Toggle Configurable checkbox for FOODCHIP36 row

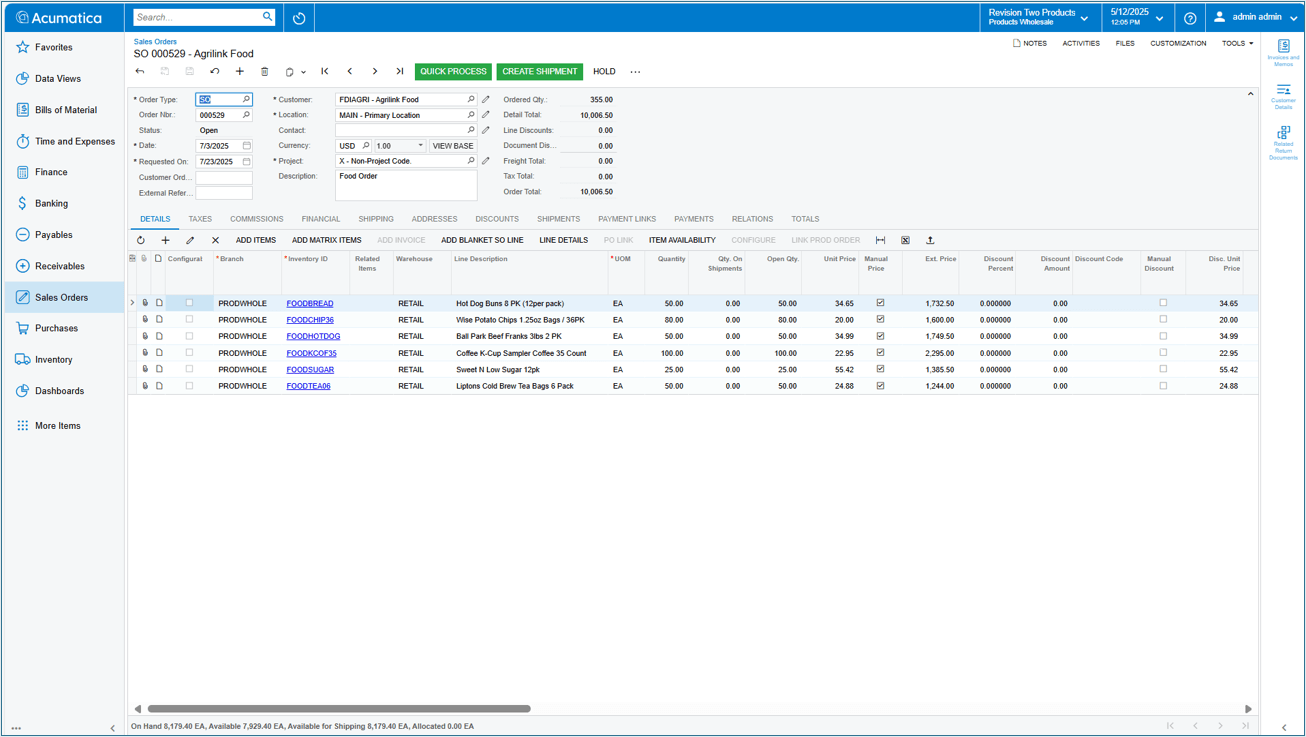(189, 319)
